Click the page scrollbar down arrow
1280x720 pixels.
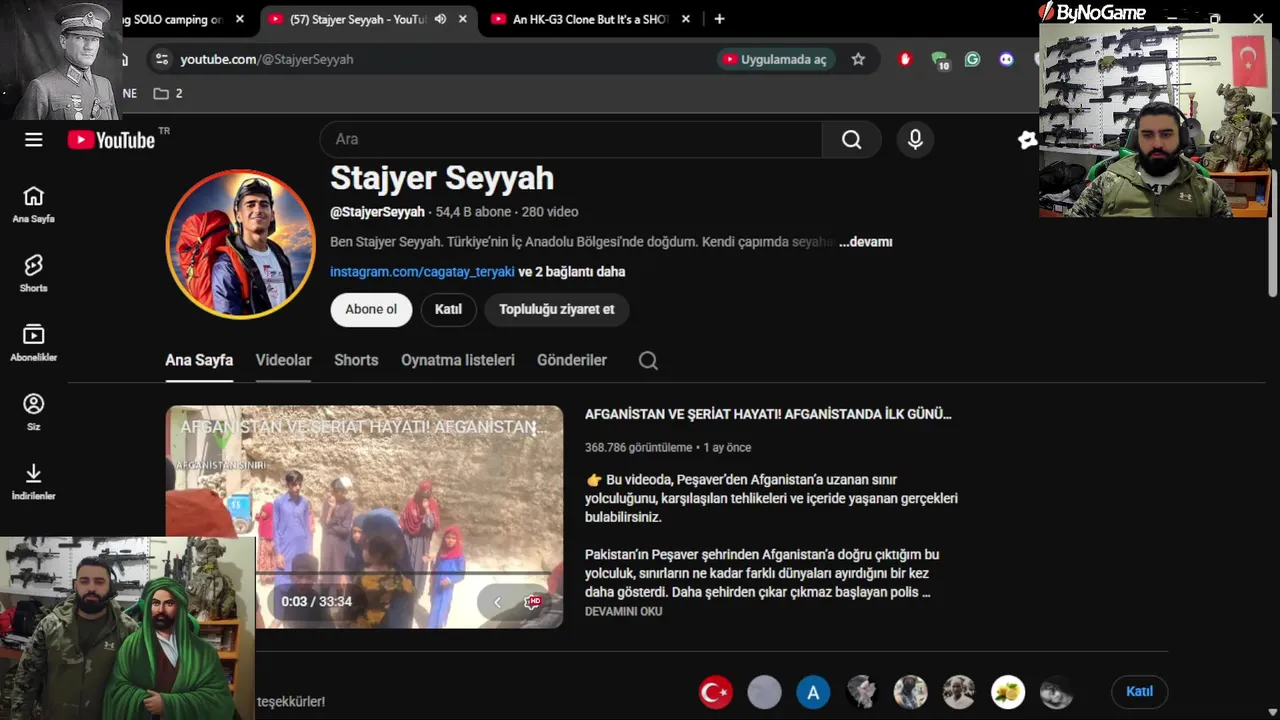[1273, 713]
